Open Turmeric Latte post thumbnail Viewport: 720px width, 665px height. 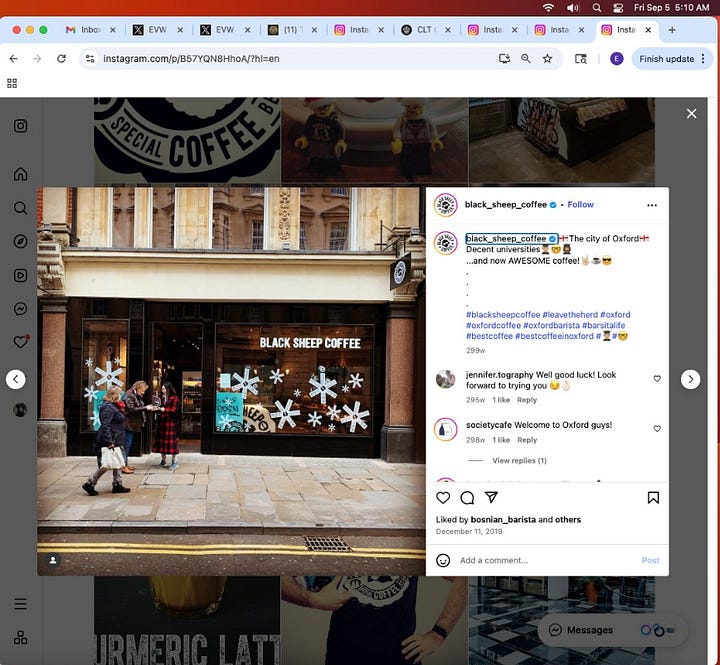[x=187, y=620]
